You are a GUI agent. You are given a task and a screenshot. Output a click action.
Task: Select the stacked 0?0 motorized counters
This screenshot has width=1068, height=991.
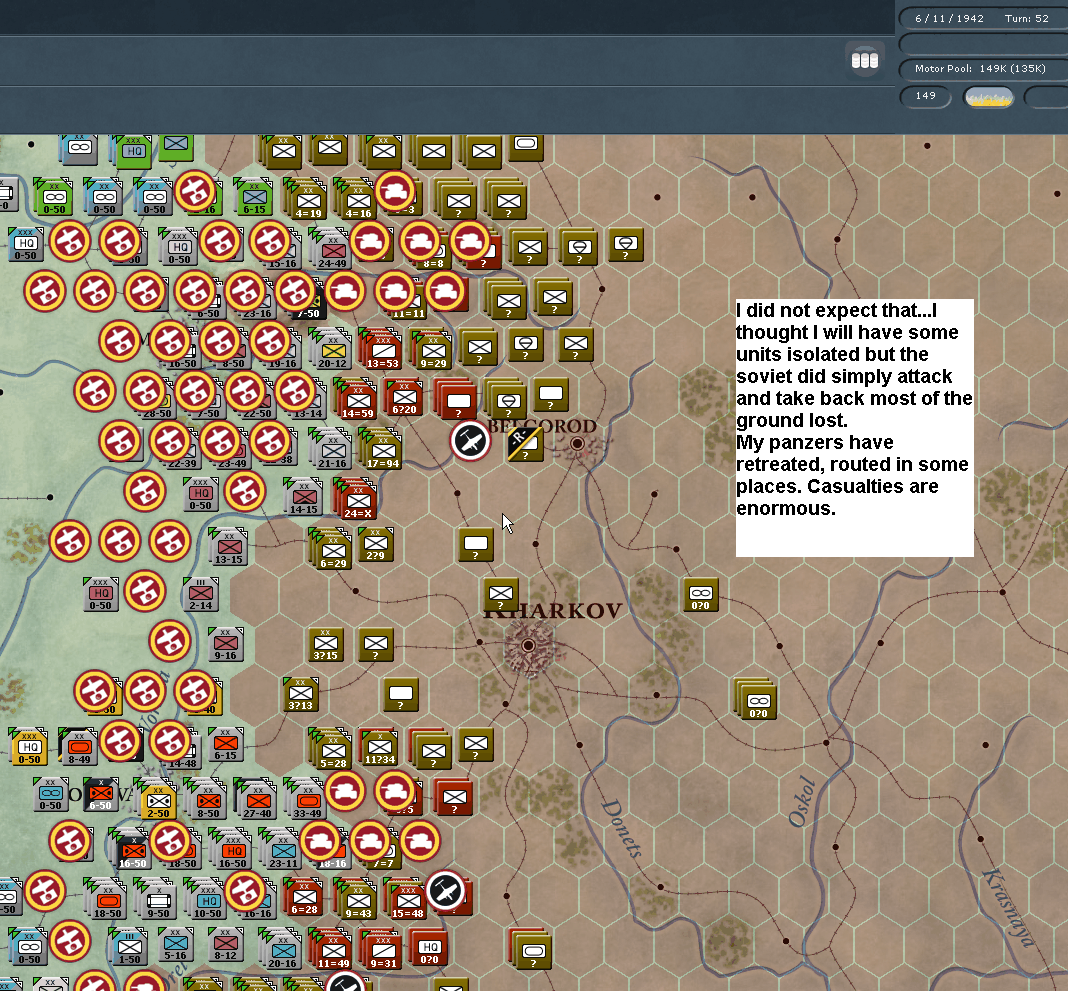[757, 699]
